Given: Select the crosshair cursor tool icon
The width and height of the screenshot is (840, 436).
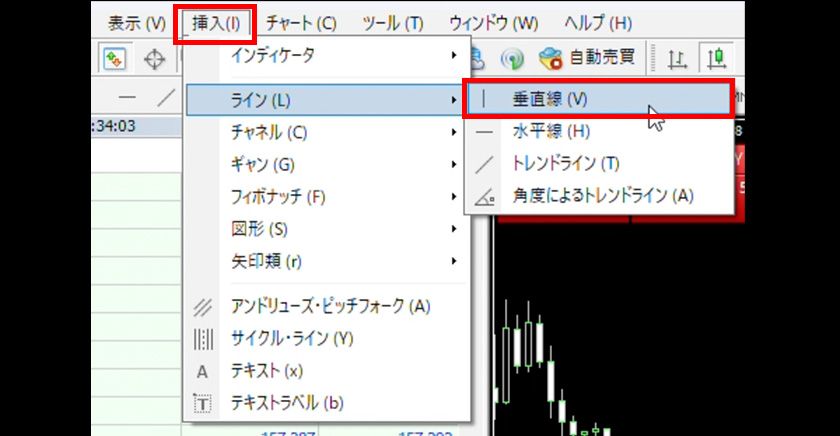Looking at the screenshot, I should click(x=155, y=59).
